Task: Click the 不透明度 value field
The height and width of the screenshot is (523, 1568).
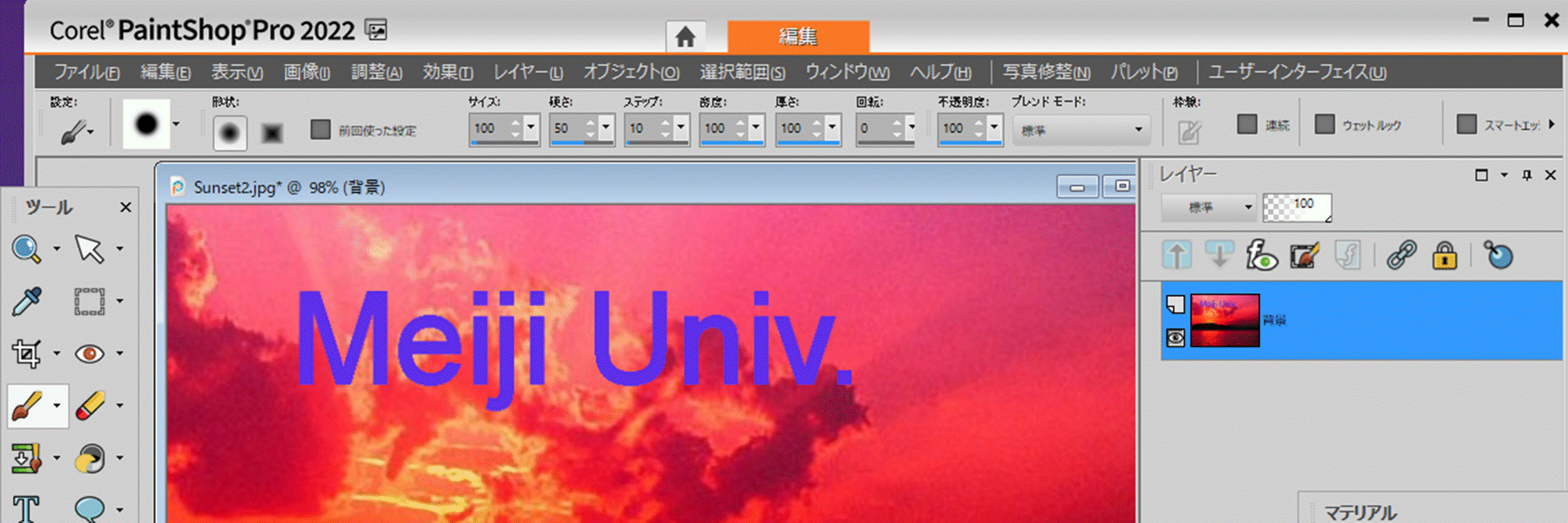Action: (x=956, y=128)
